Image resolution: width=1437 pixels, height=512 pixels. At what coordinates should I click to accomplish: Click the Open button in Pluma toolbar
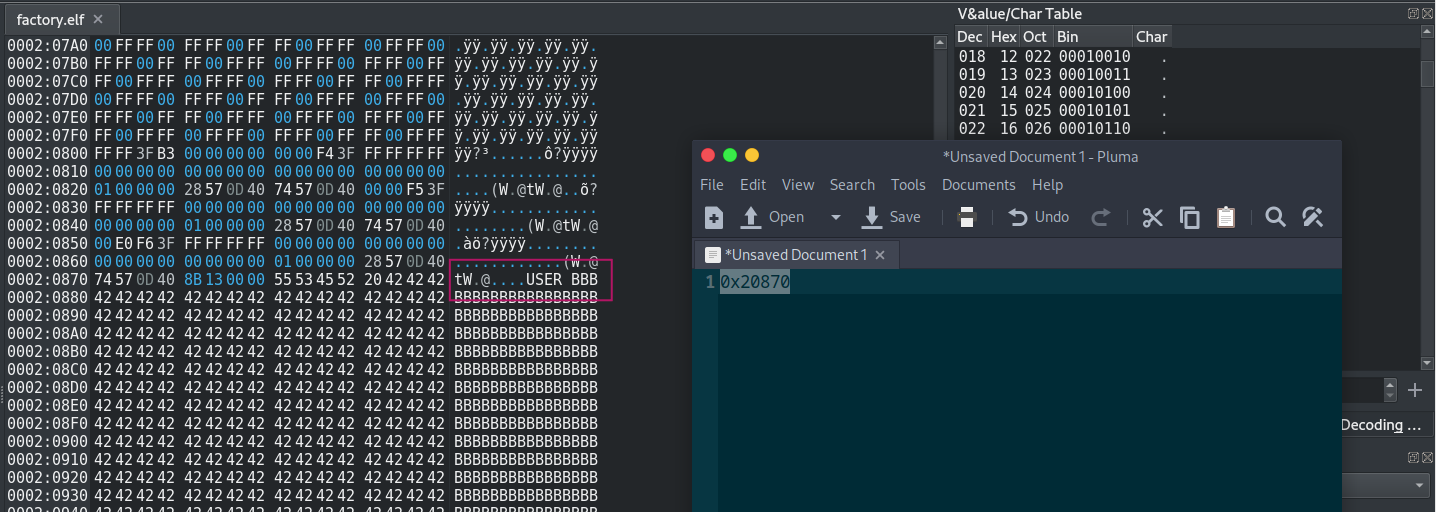771,217
